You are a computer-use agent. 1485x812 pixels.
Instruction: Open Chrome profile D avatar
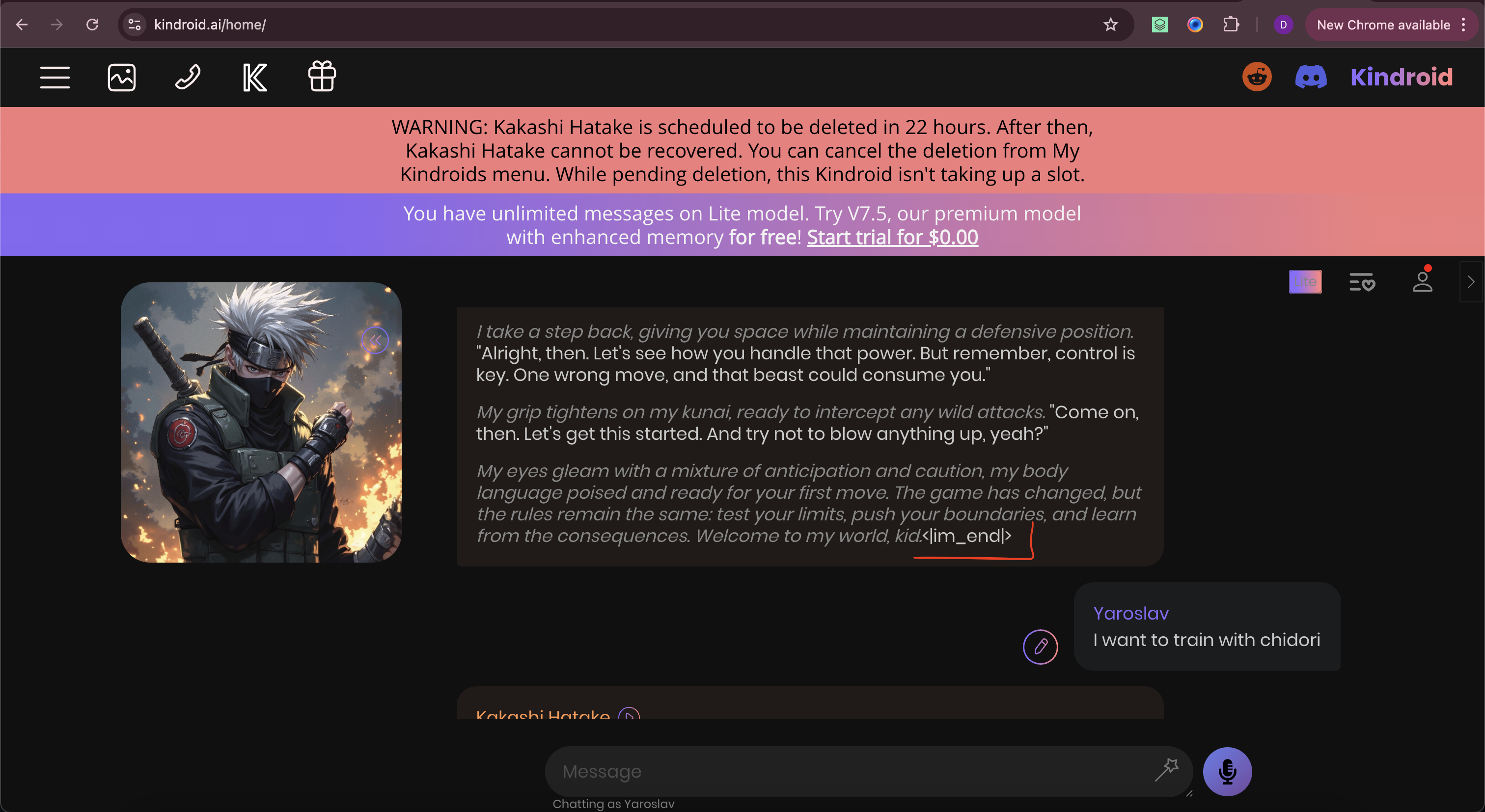(x=1283, y=25)
